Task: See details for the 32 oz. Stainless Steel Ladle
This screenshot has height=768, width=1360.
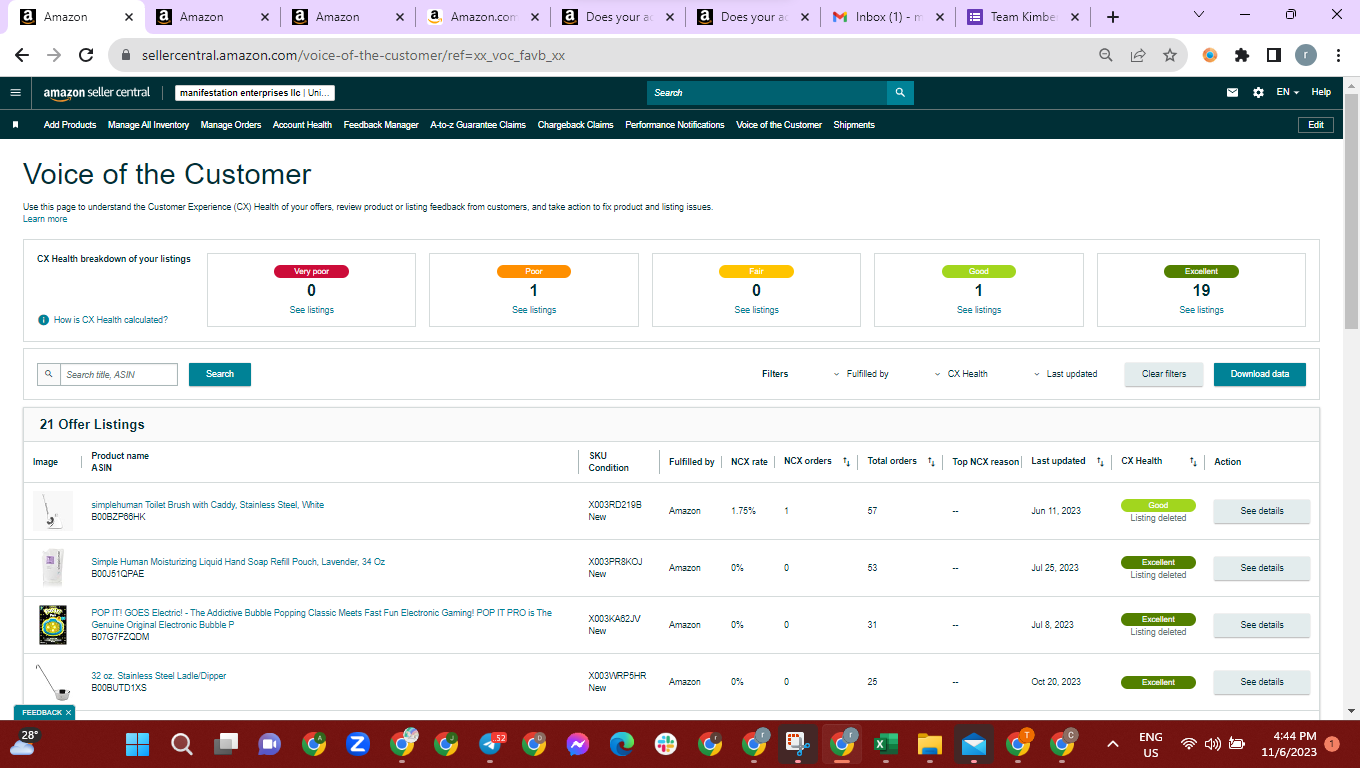Action: pyautogui.click(x=1262, y=682)
